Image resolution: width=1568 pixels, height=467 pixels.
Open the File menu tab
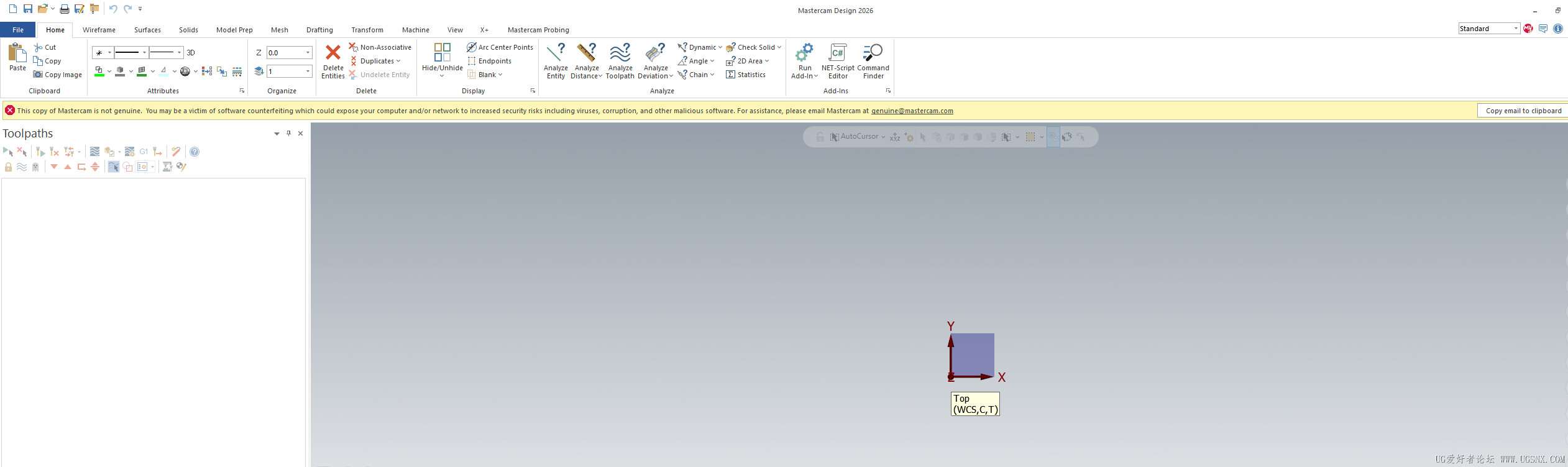pos(18,30)
